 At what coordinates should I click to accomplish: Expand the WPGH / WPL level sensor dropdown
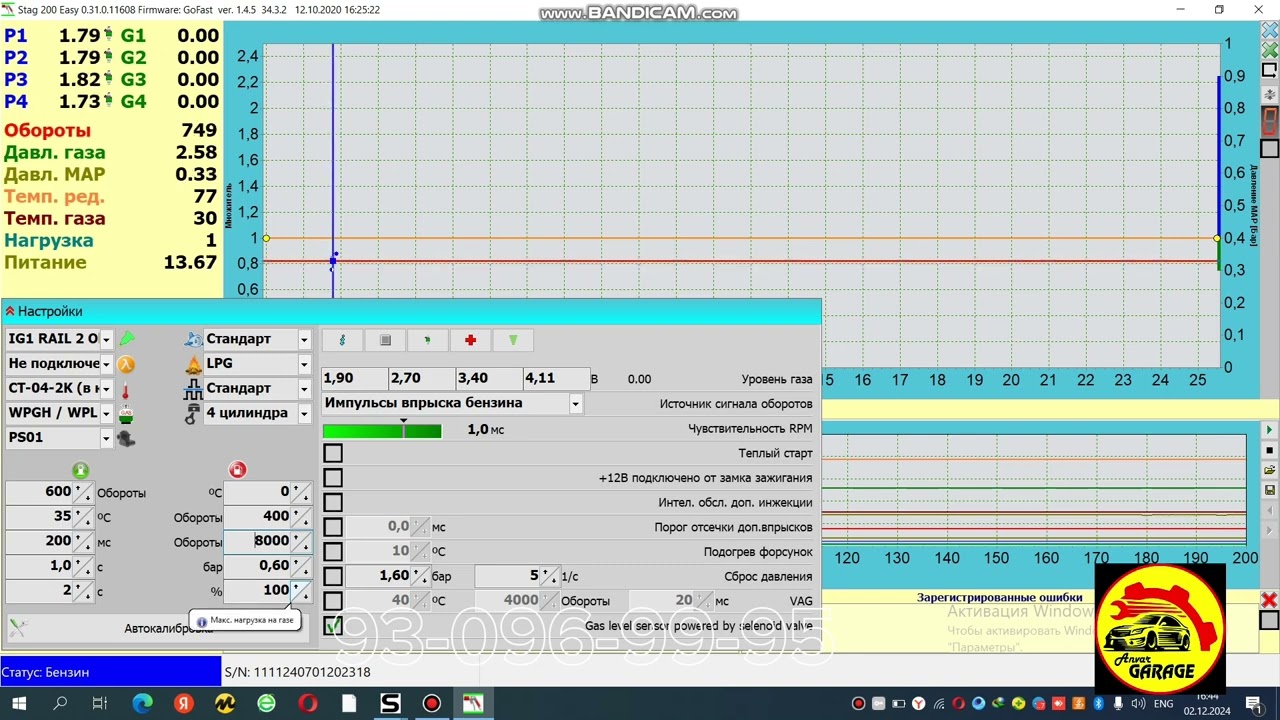106,413
